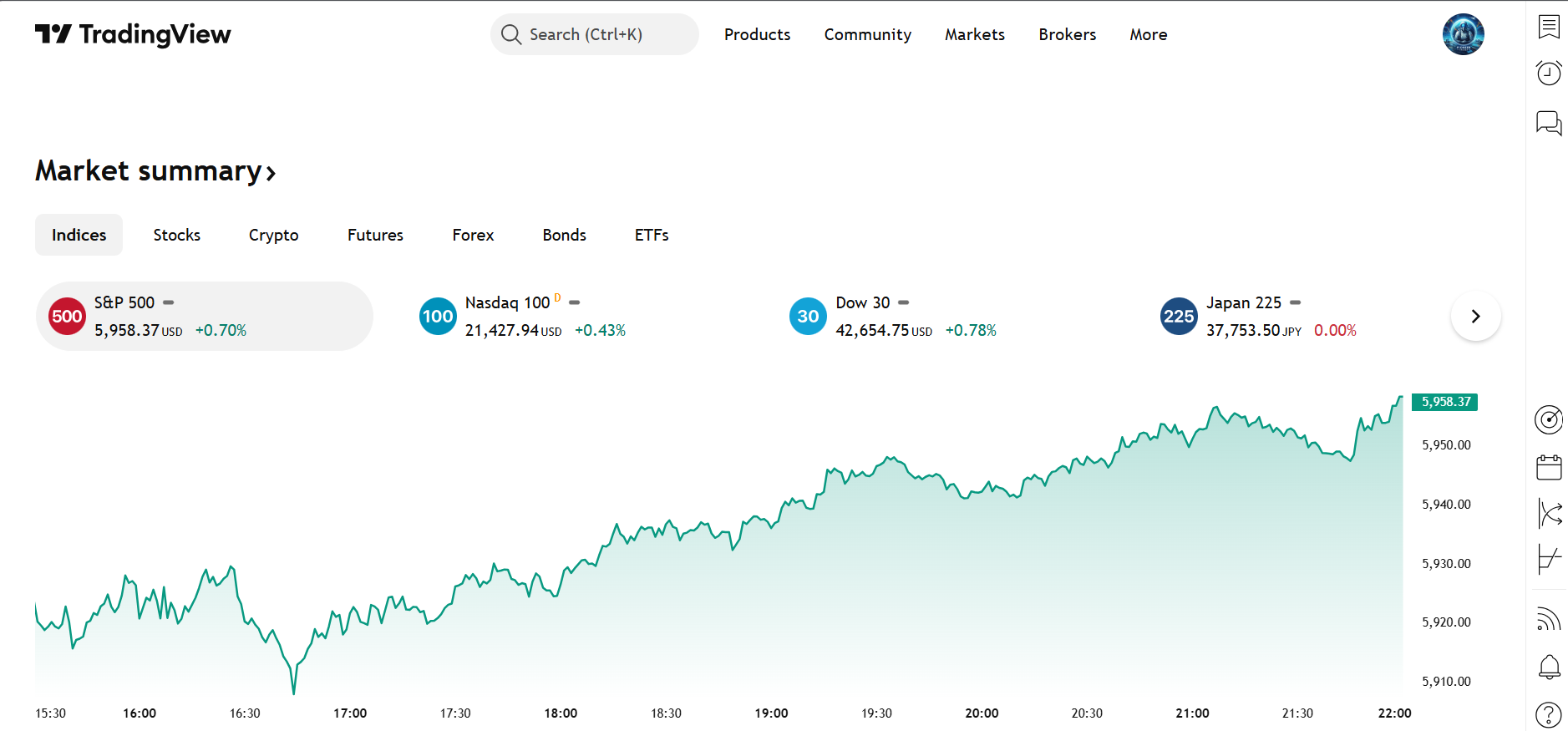The height and width of the screenshot is (731, 1568).
Task: Open the Products menu
Action: click(757, 34)
